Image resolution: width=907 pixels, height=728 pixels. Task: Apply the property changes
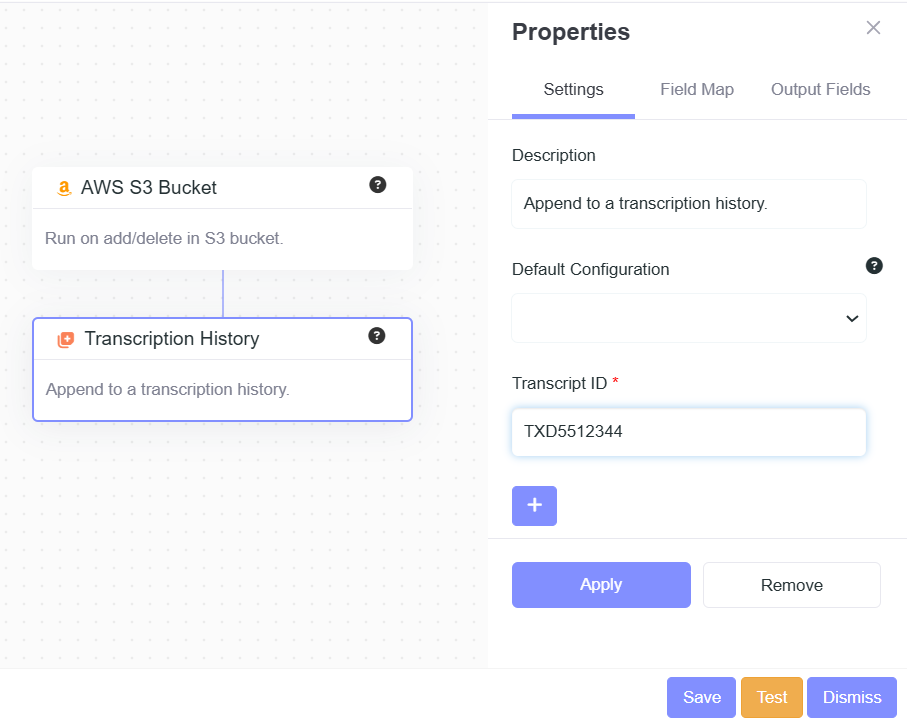pyautogui.click(x=601, y=585)
